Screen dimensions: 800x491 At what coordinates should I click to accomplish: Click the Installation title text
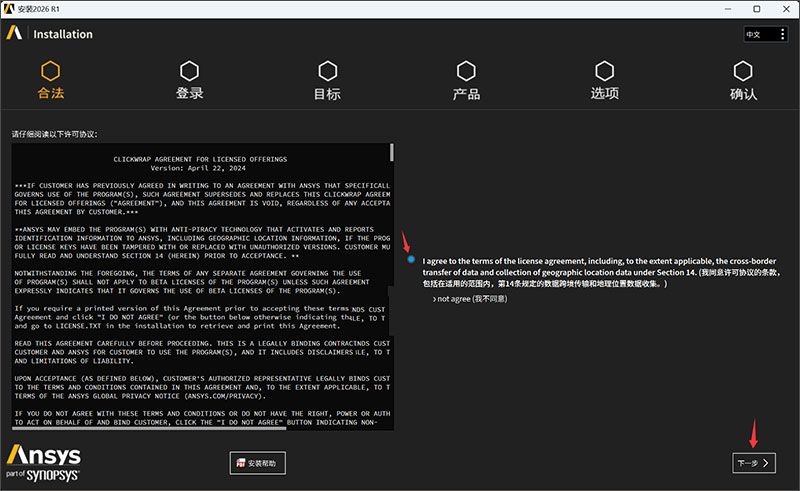click(63, 34)
